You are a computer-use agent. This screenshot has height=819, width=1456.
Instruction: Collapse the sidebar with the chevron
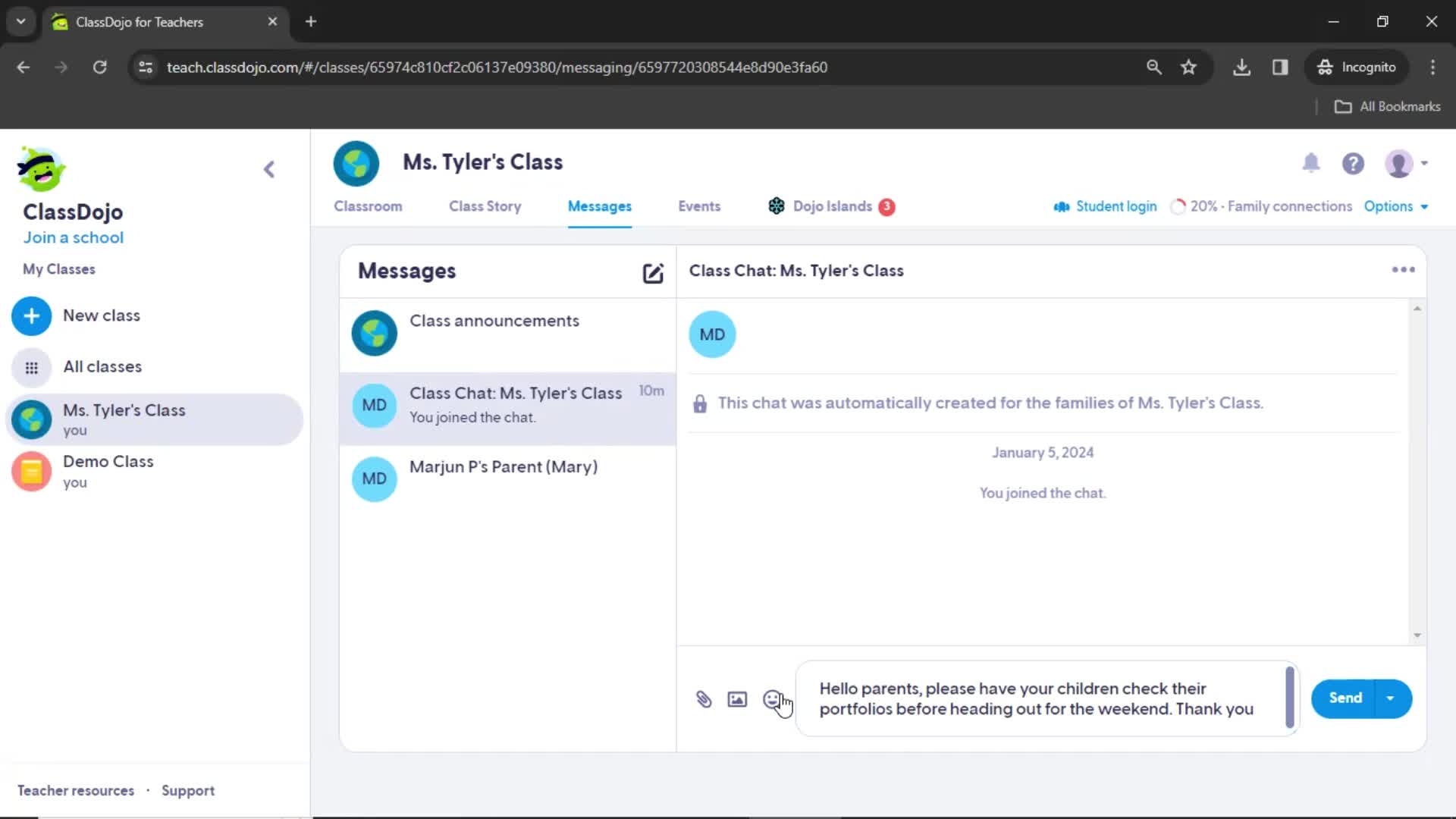269,169
